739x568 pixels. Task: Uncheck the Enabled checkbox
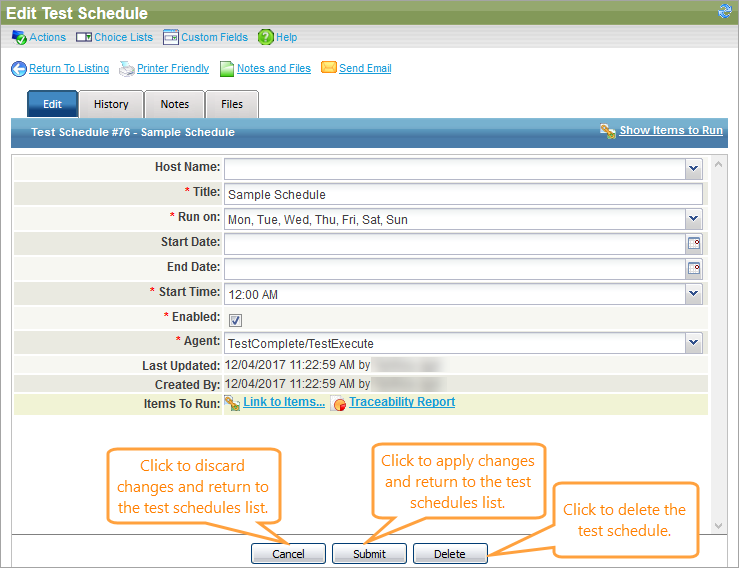point(235,320)
